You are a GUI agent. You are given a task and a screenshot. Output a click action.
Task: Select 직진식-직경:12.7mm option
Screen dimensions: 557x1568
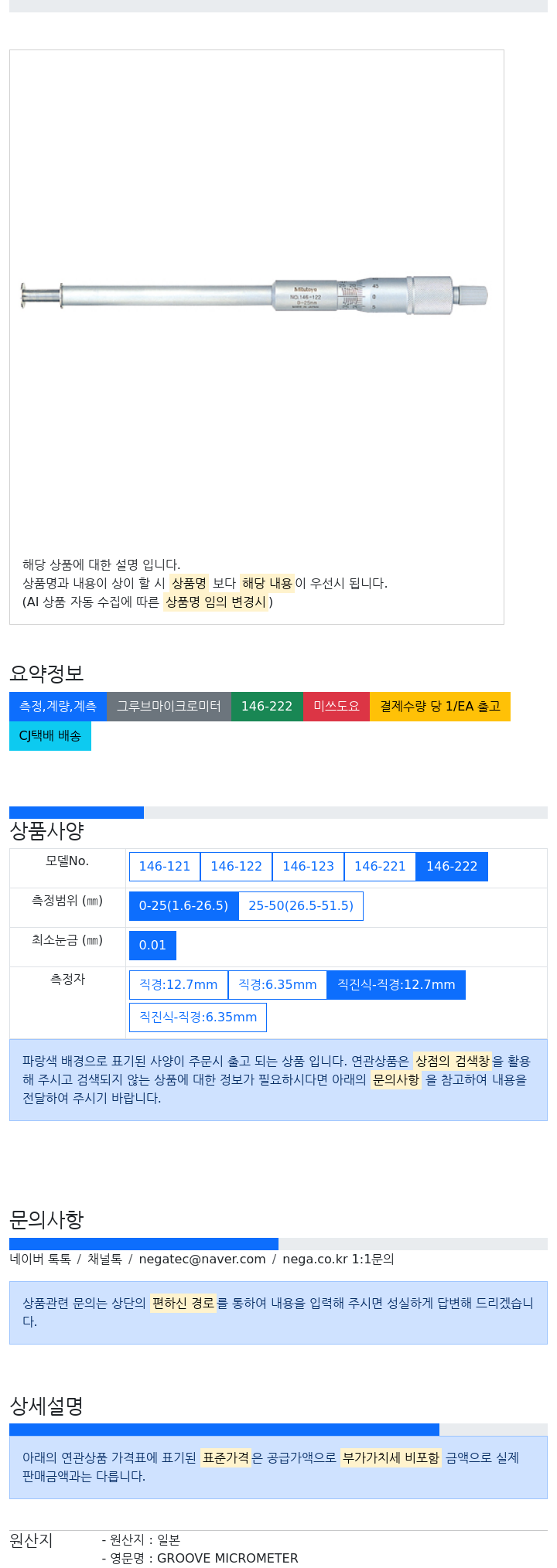point(396,985)
